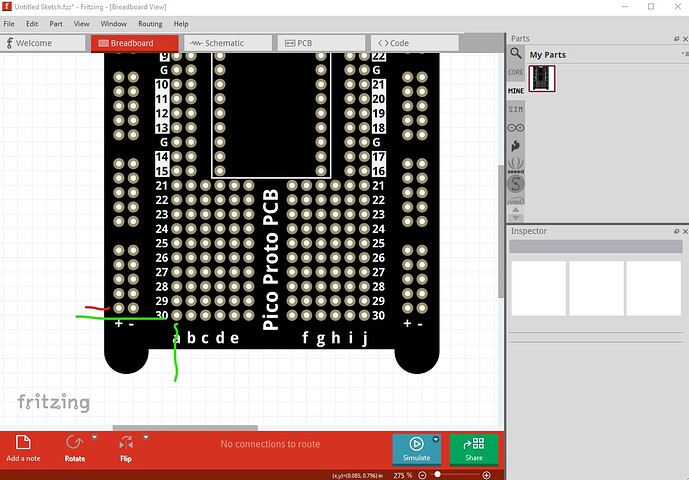The height and width of the screenshot is (480, 689).
Task: Open the Window menu
Action: tap(113, 24)
